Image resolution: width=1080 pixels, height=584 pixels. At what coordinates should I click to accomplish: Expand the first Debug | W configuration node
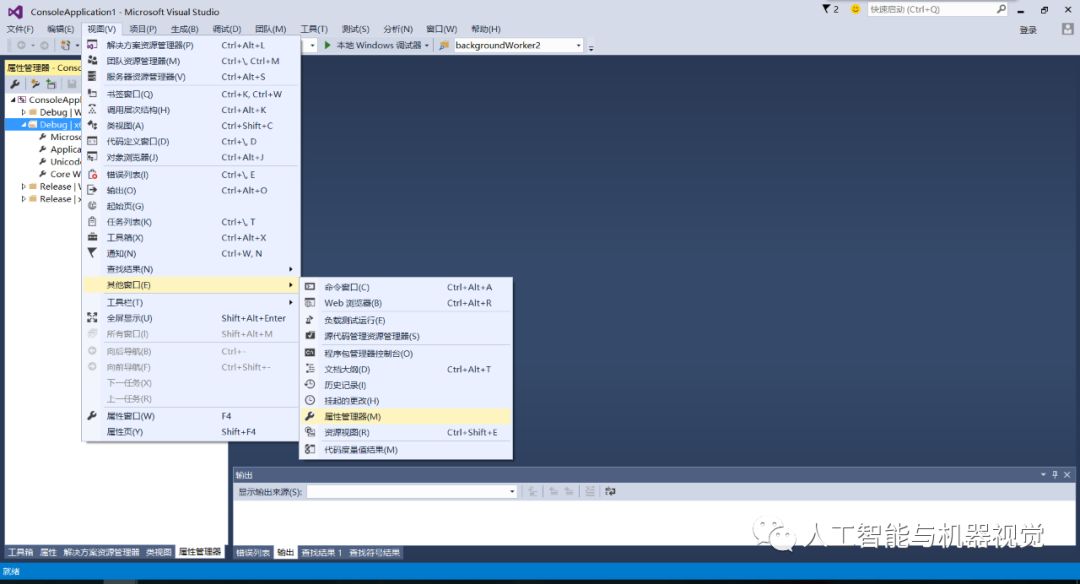[x=23, y=112]
